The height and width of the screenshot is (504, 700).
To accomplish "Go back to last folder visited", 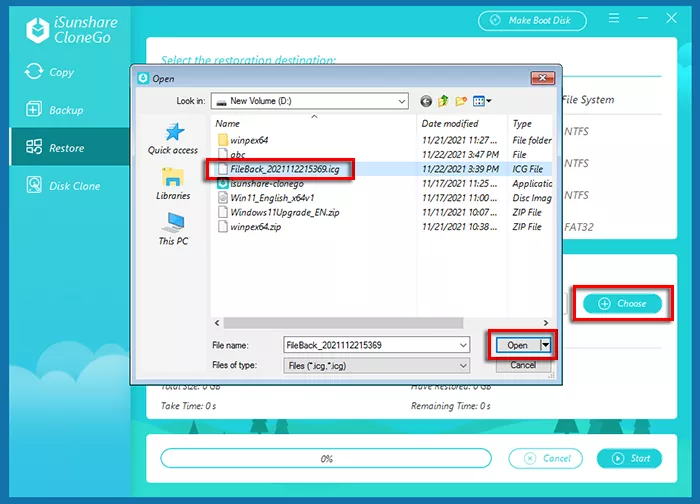I will 426,101.
